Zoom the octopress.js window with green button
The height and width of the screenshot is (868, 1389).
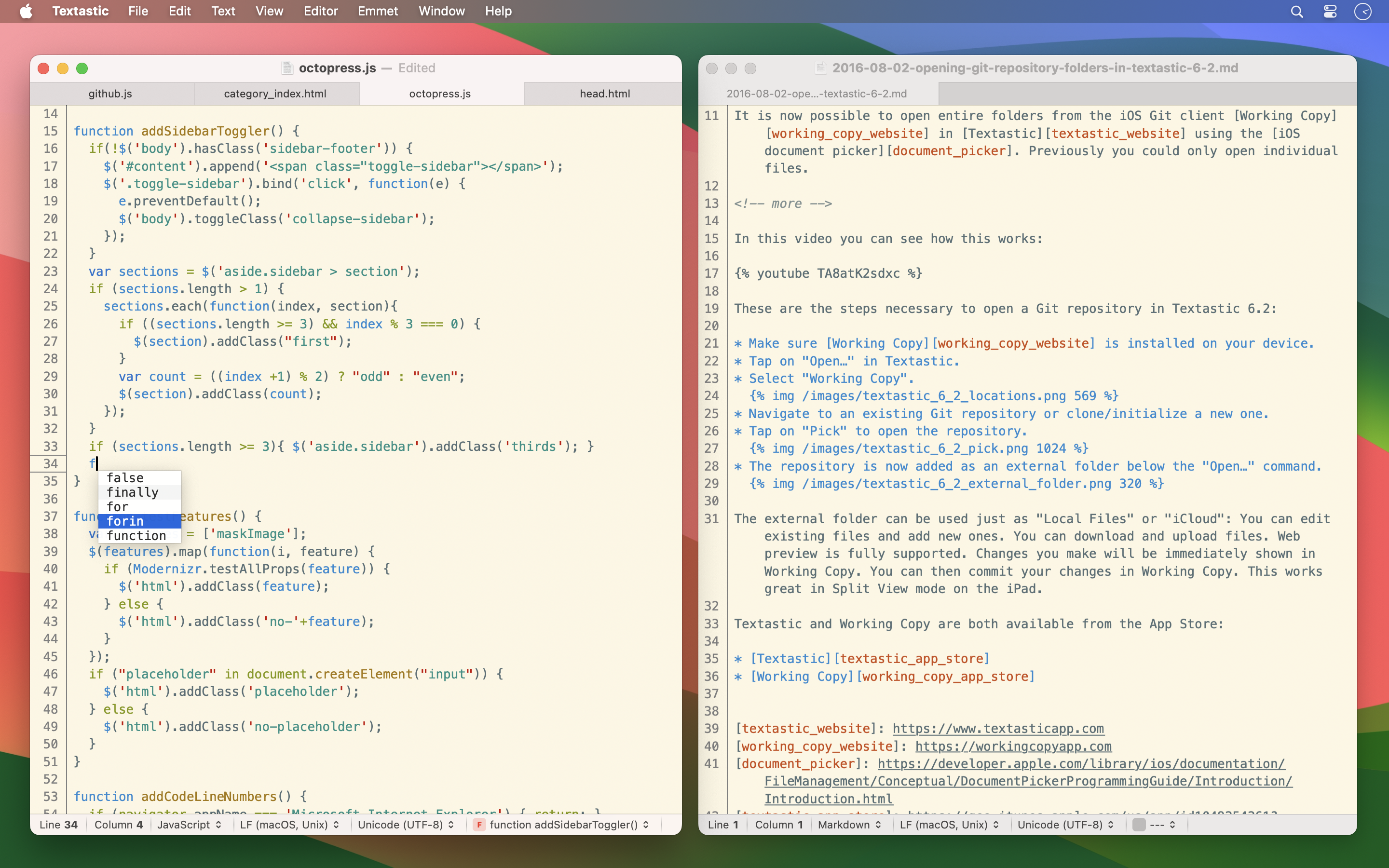pyautogui.click(x=82, y=68)
